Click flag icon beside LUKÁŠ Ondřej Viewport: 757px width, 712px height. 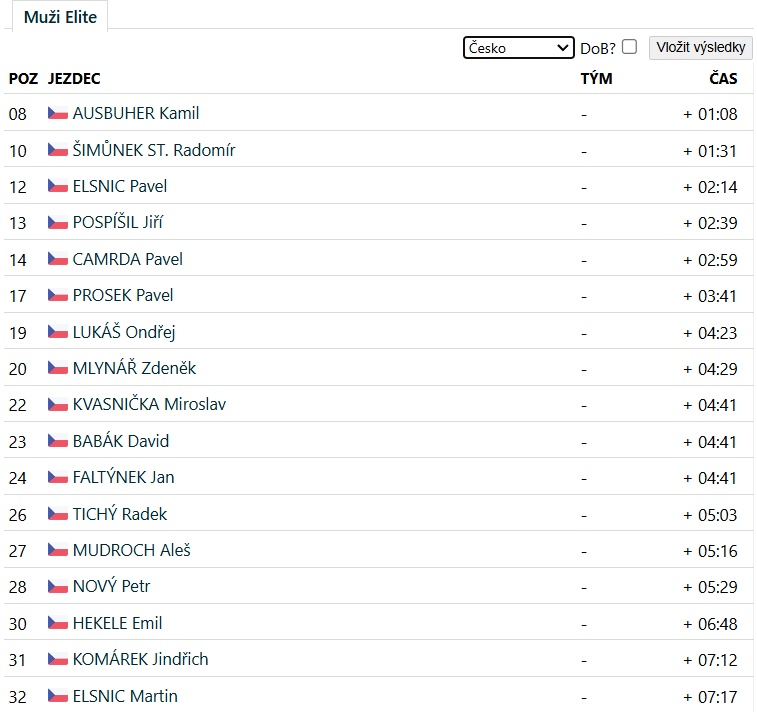click(x=58, y=332)
